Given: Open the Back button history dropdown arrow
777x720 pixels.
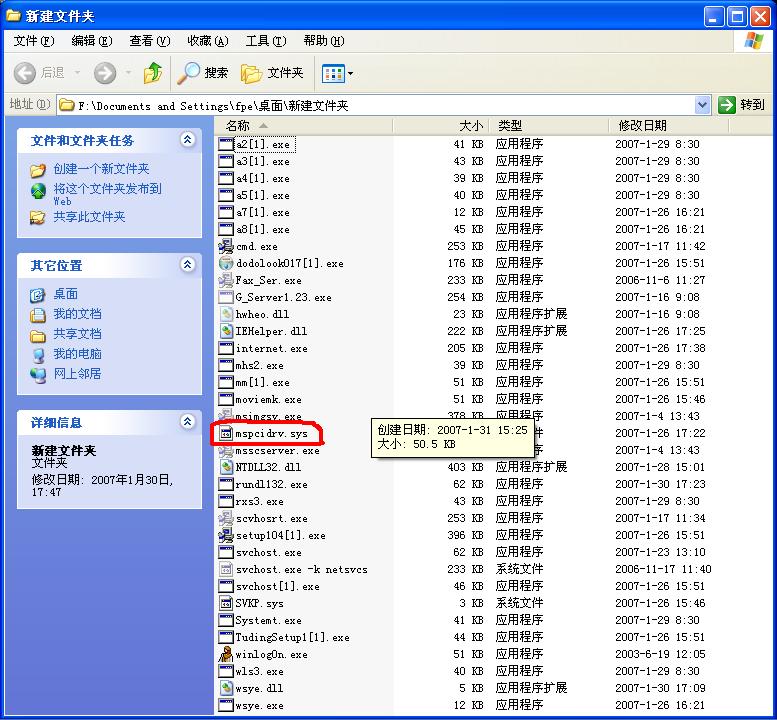Looking at the screenshot, I should coord(77,73).
